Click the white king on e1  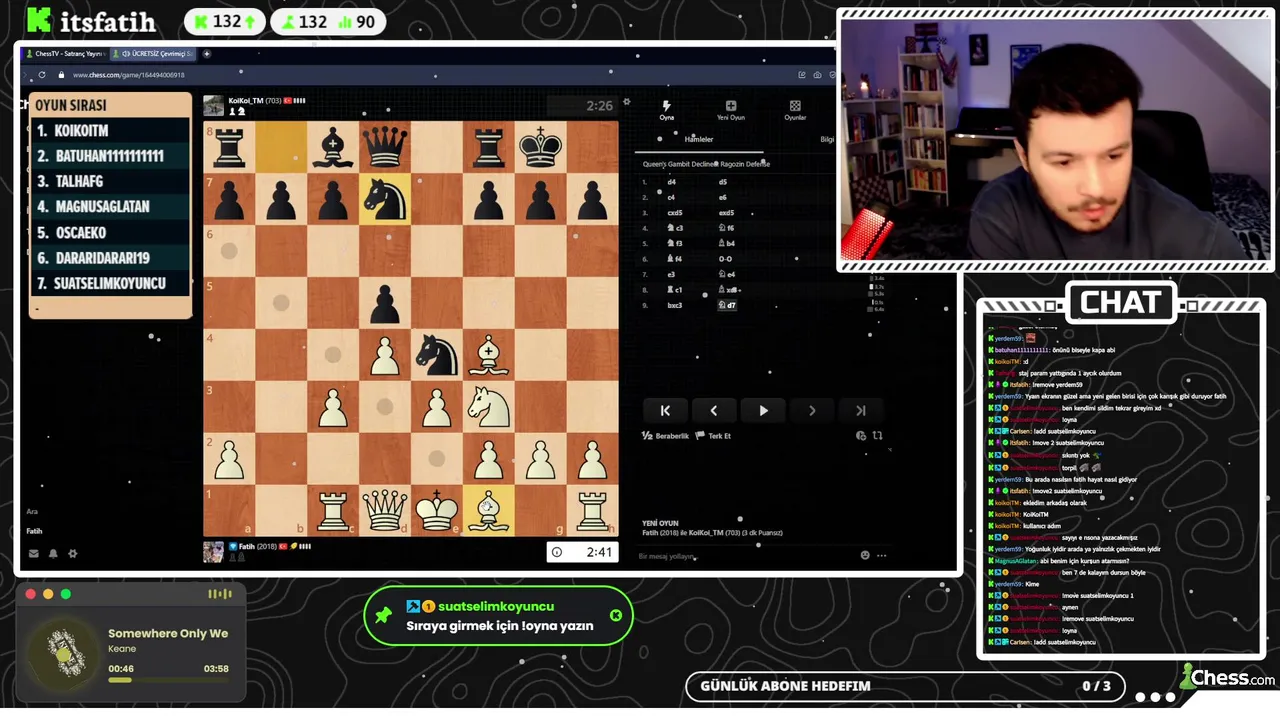click(x=436, y=510)
